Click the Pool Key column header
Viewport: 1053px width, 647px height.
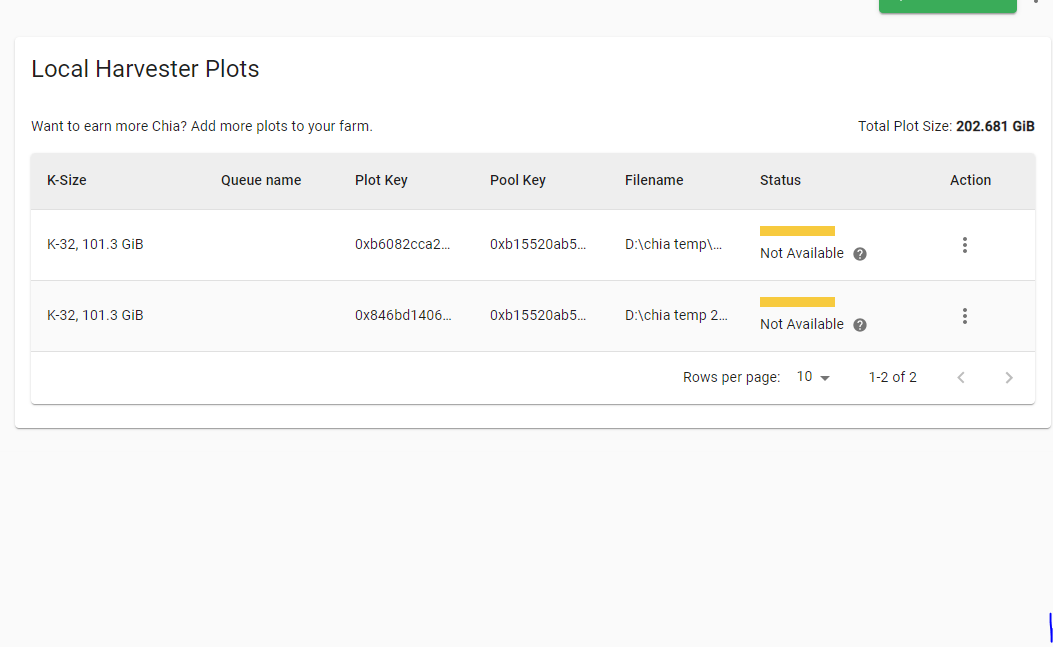click(518, 180)
